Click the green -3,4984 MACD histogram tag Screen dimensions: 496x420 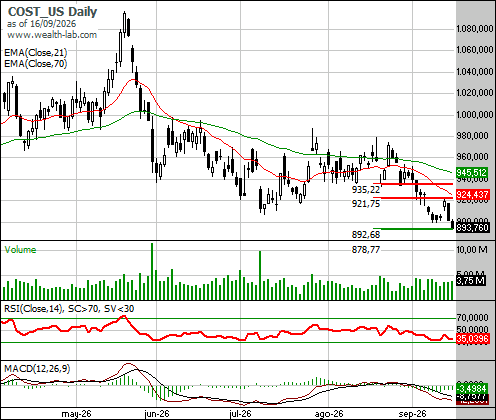tap(472, 389)
